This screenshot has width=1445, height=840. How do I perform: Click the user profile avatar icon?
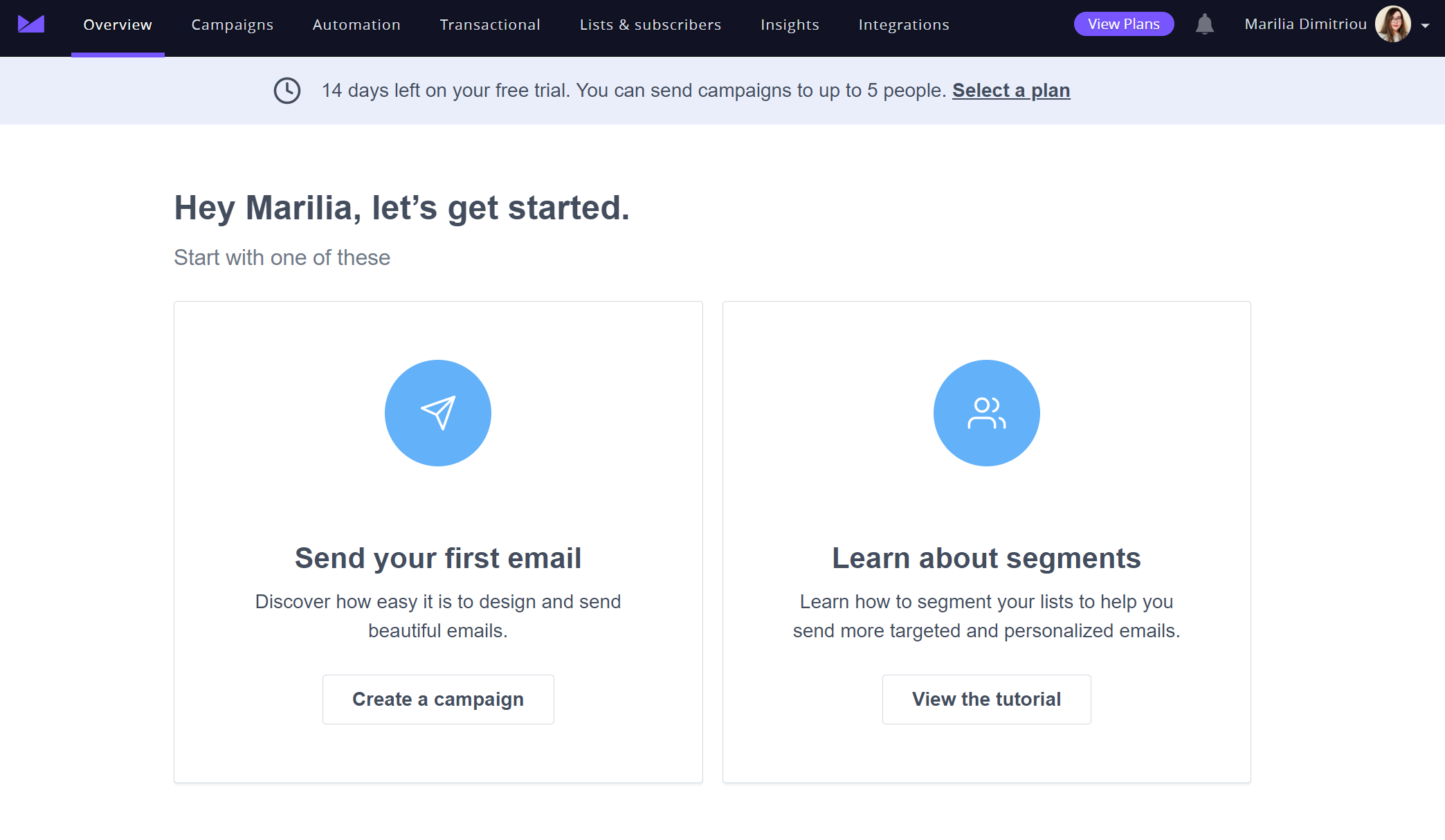[1393, 25]
